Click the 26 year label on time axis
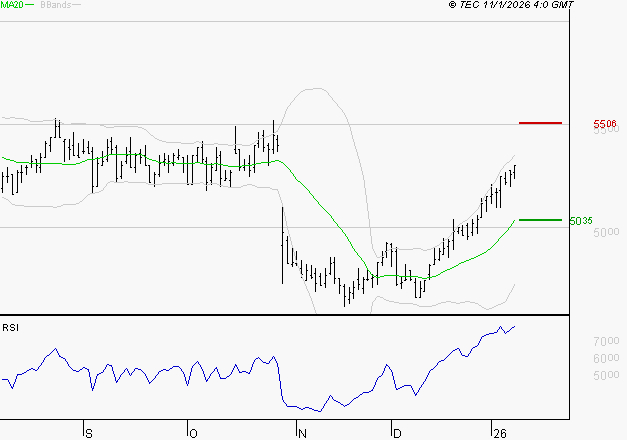627x440 pixels. click(x=500, y=434)
